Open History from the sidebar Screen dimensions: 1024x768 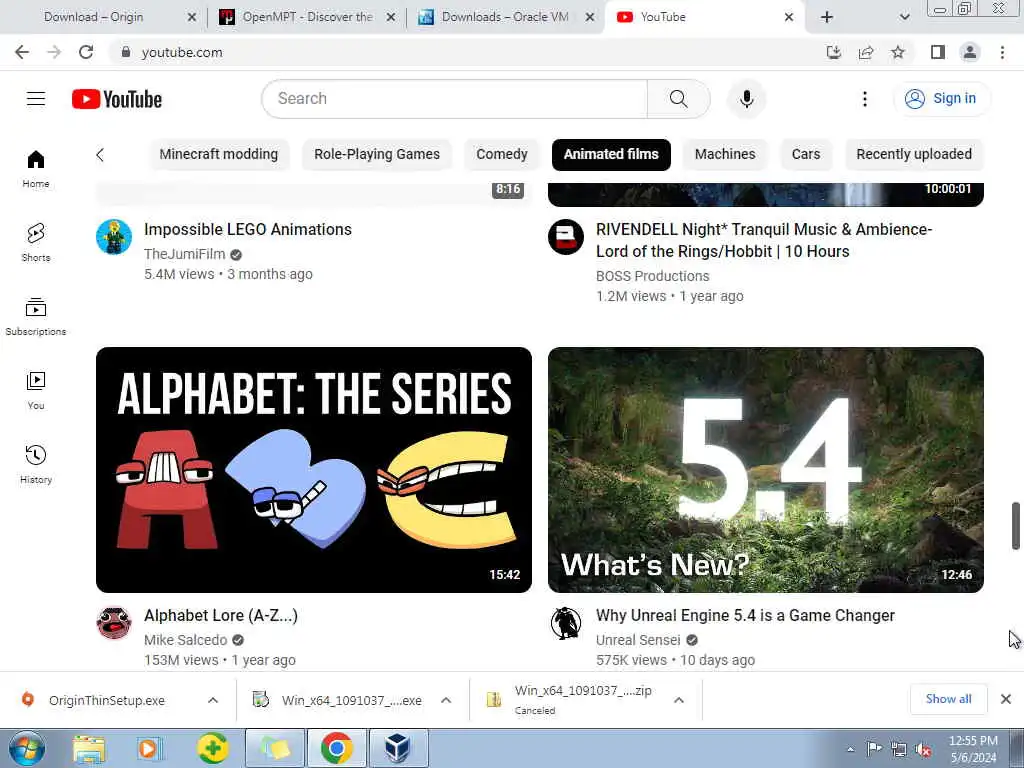tap(36, 464)
